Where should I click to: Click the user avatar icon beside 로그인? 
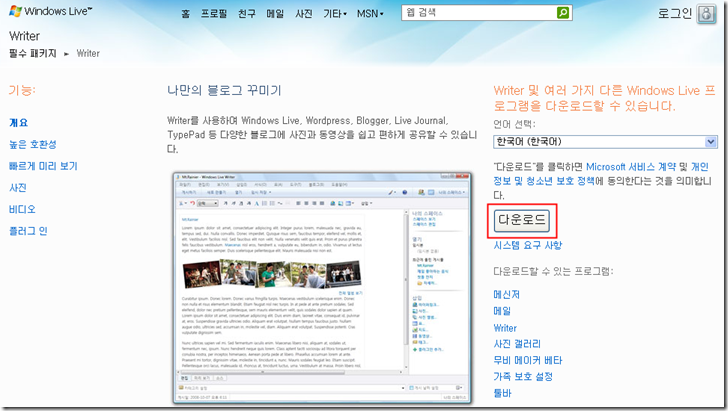[x=706, y=13]
